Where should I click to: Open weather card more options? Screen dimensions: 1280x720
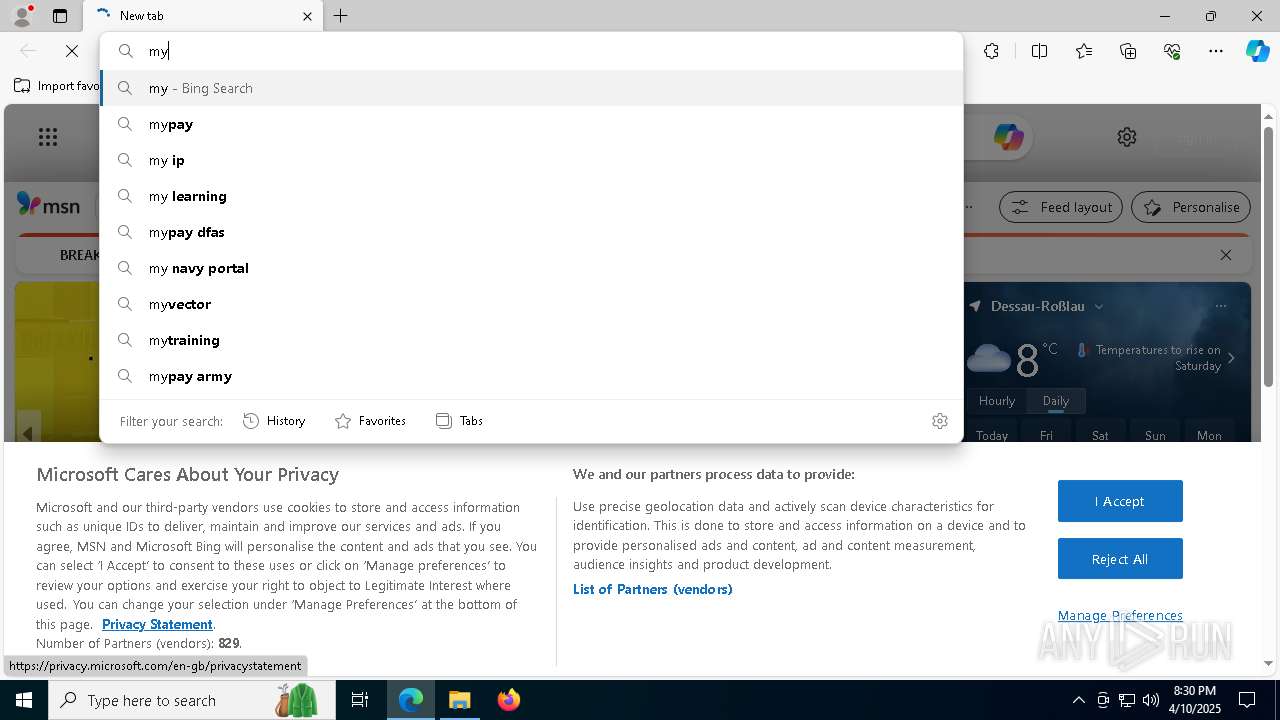pyautogui.click(x=1221, y=306)
